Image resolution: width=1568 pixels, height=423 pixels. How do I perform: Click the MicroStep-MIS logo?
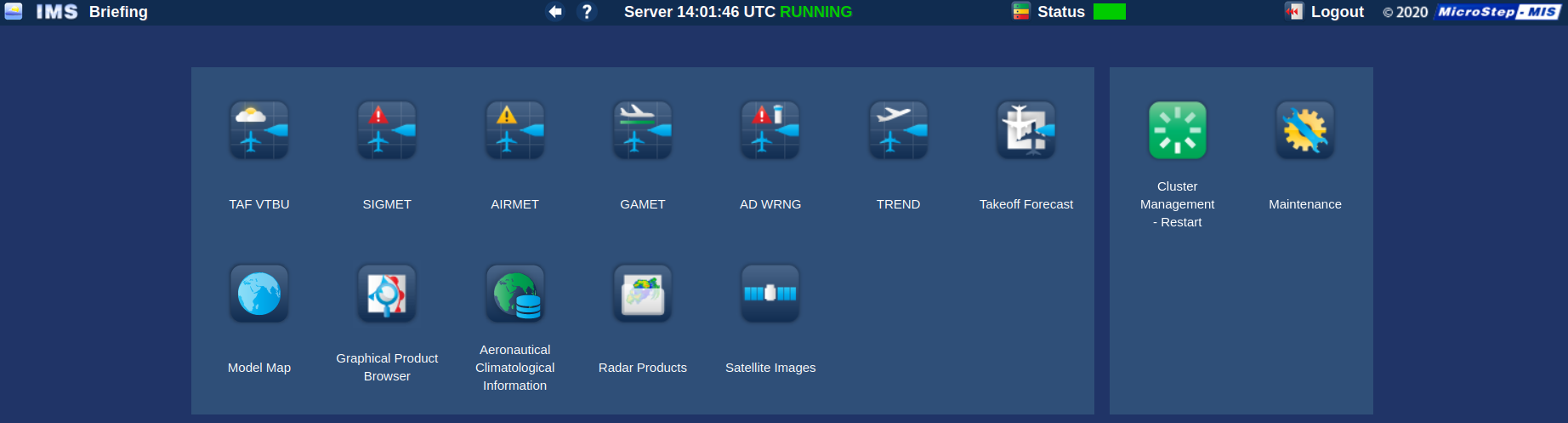tap(1498, 12)
